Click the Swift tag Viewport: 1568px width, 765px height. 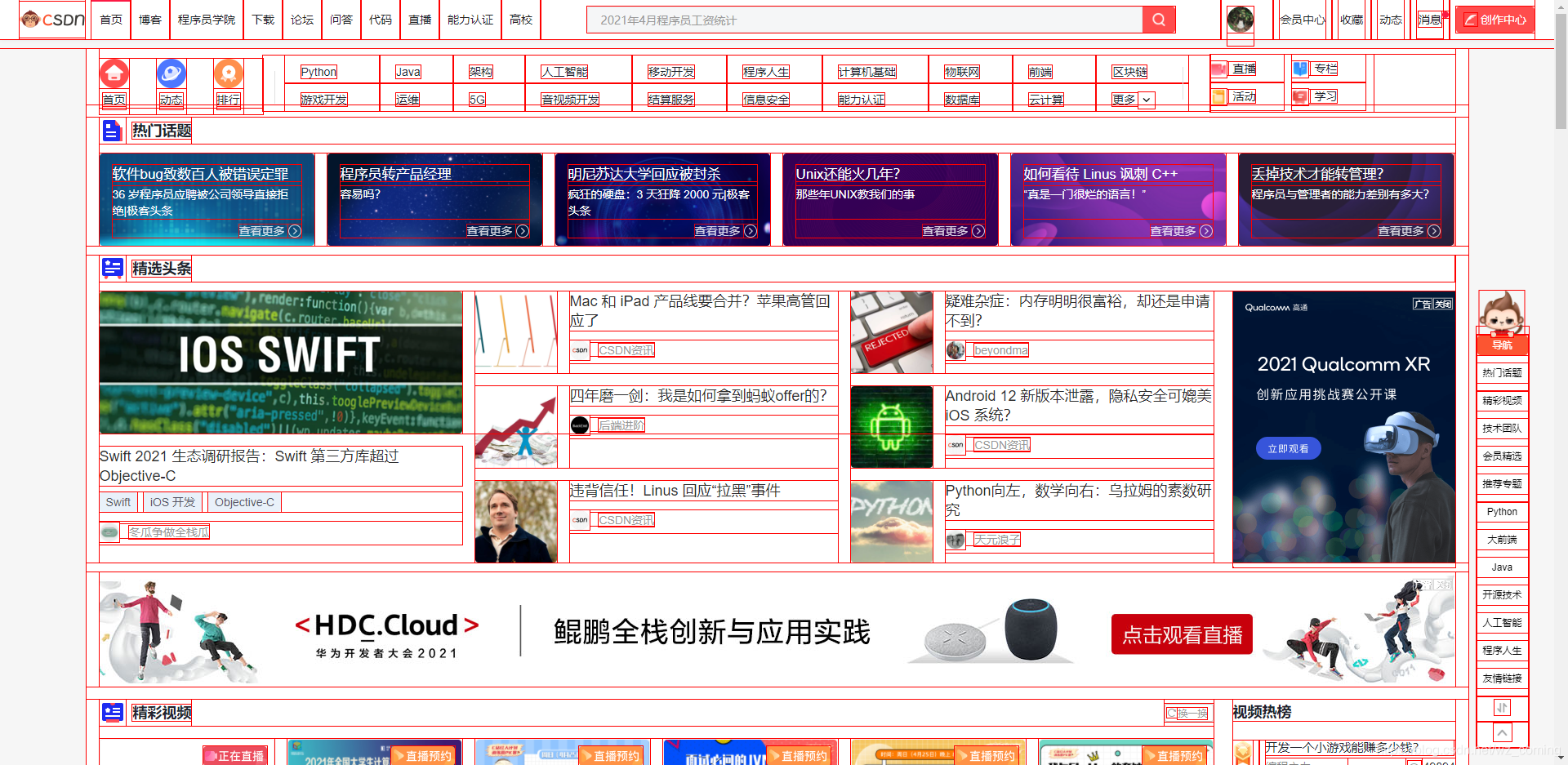(x=118, y=502)
